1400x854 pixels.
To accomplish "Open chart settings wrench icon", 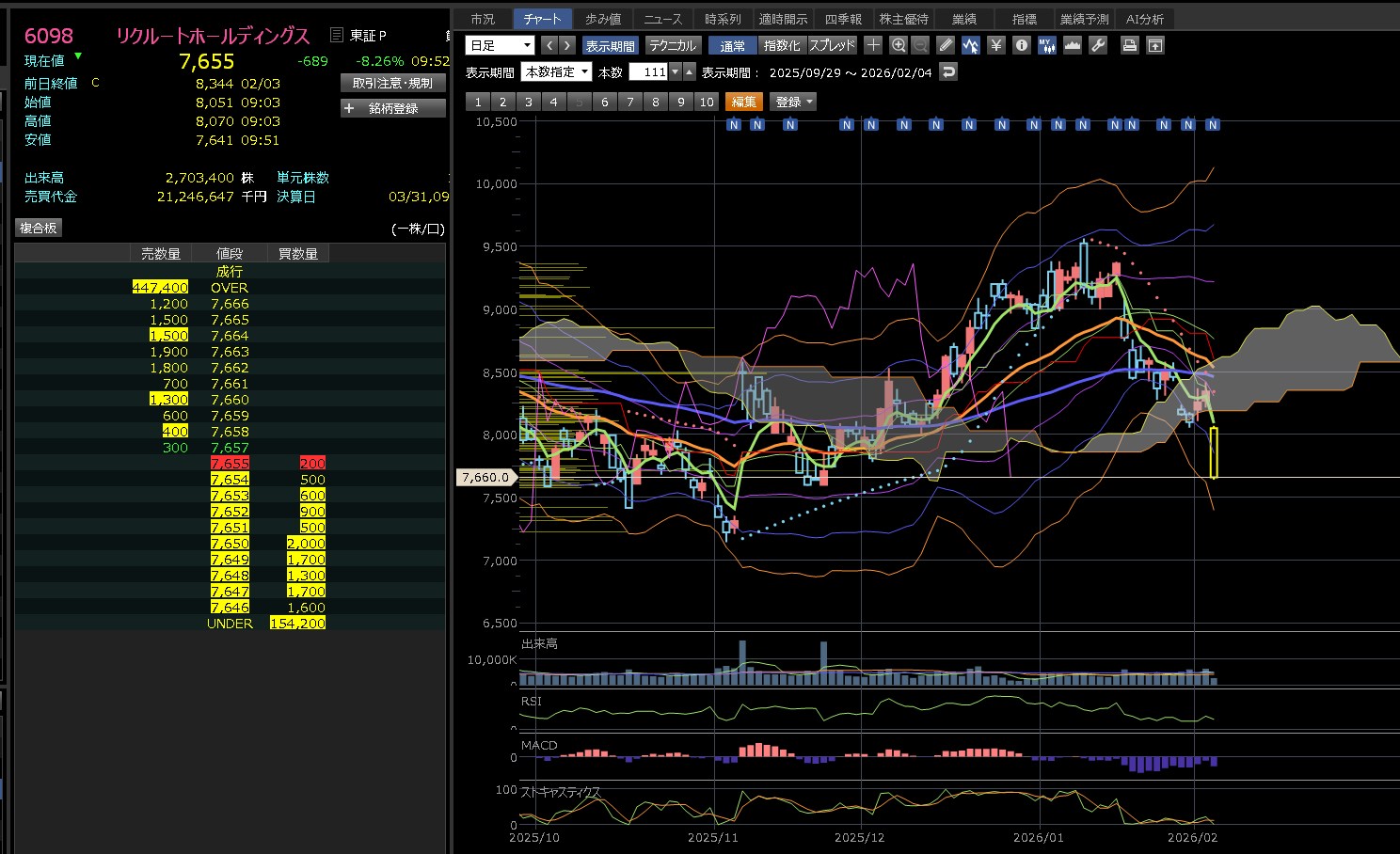I will pos(1098,45).
